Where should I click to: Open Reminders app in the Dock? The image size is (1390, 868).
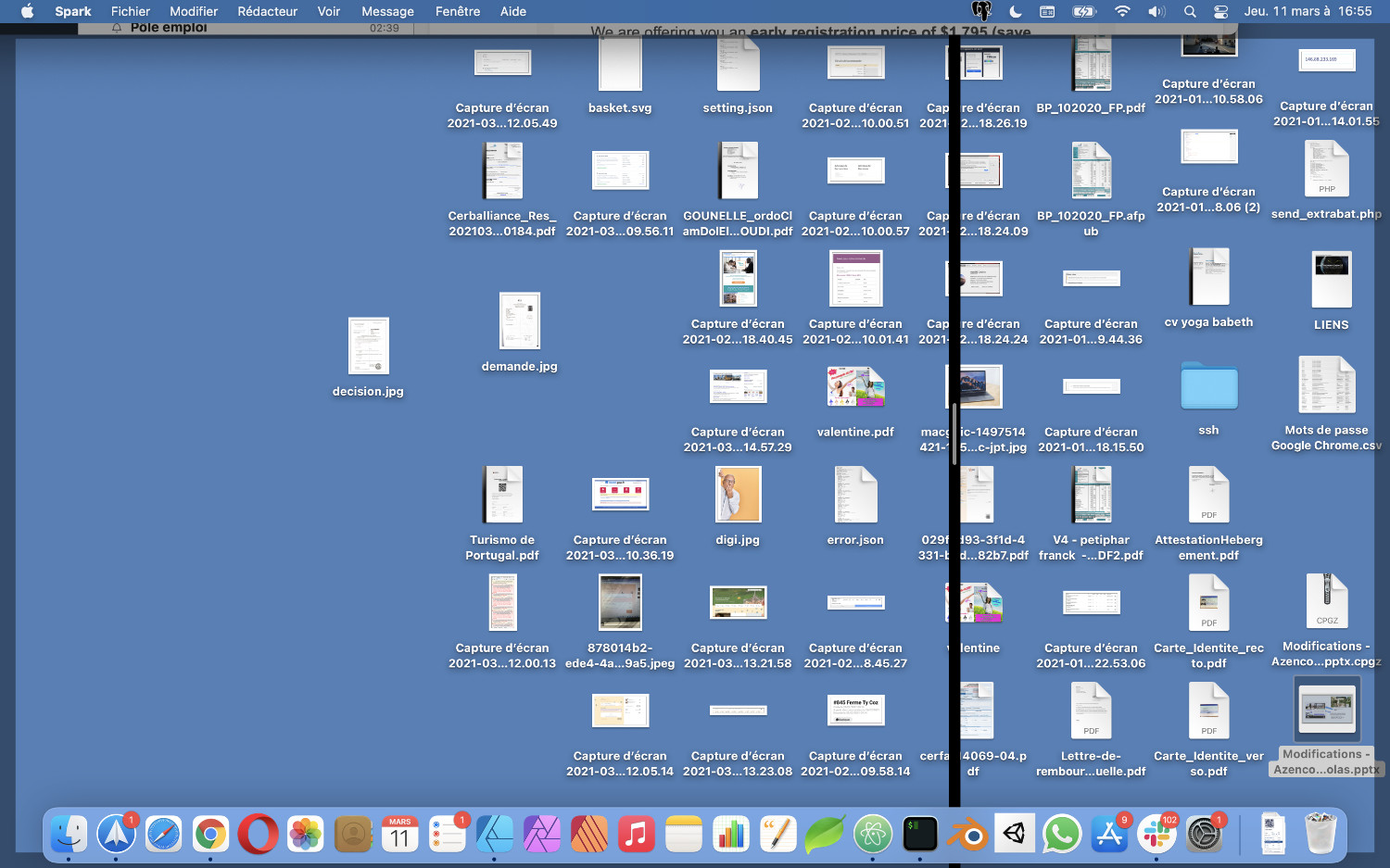tap(448, 835)
